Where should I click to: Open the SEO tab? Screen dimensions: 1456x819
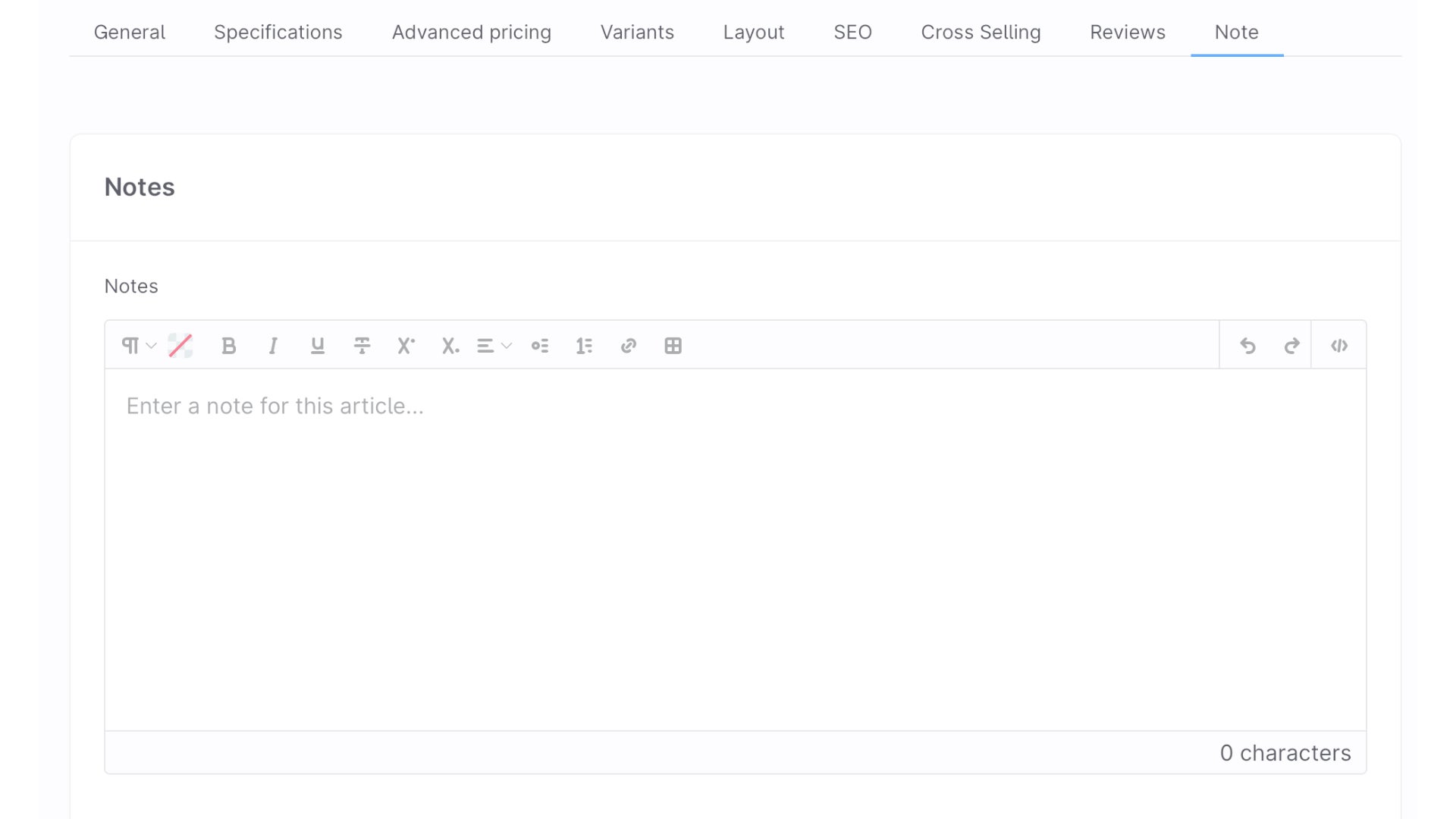pos(853,32)
